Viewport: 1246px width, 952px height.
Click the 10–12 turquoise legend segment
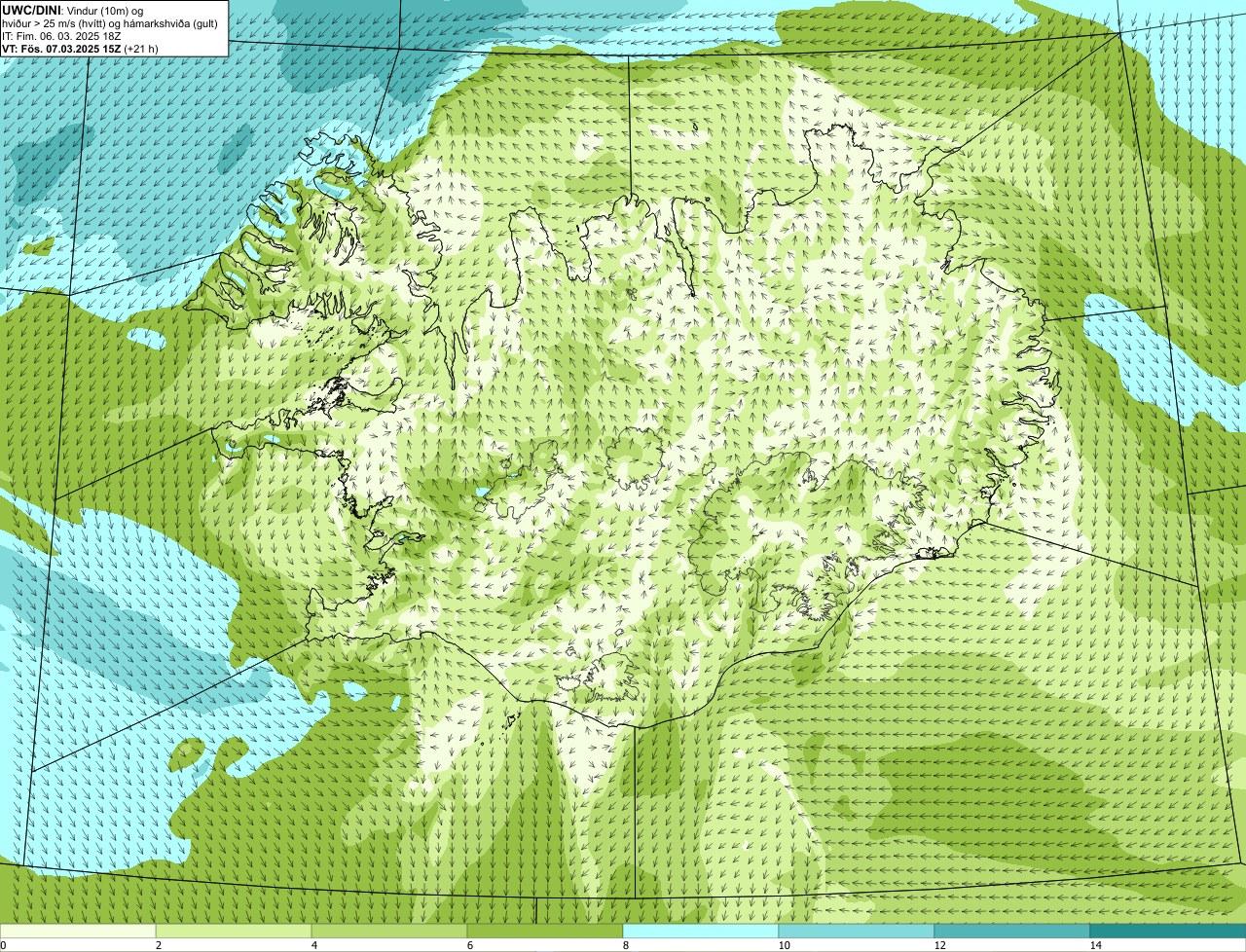pos(857,932)
